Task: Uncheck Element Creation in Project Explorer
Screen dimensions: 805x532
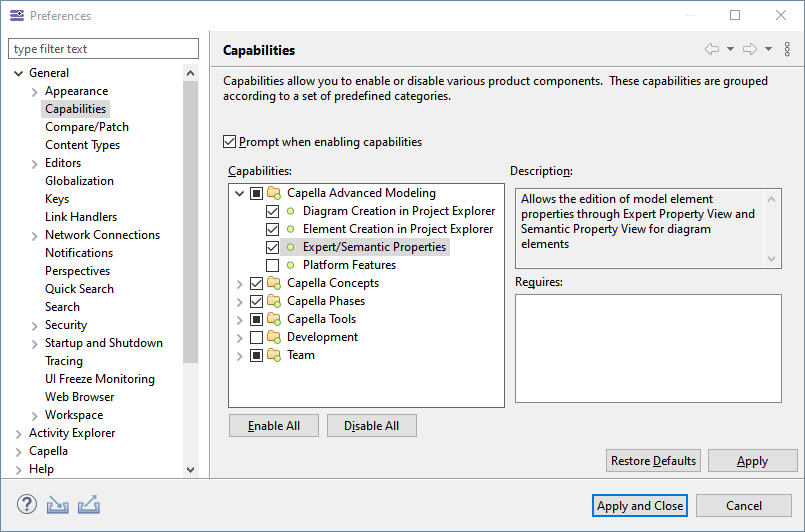Action: tap(273, 230)
